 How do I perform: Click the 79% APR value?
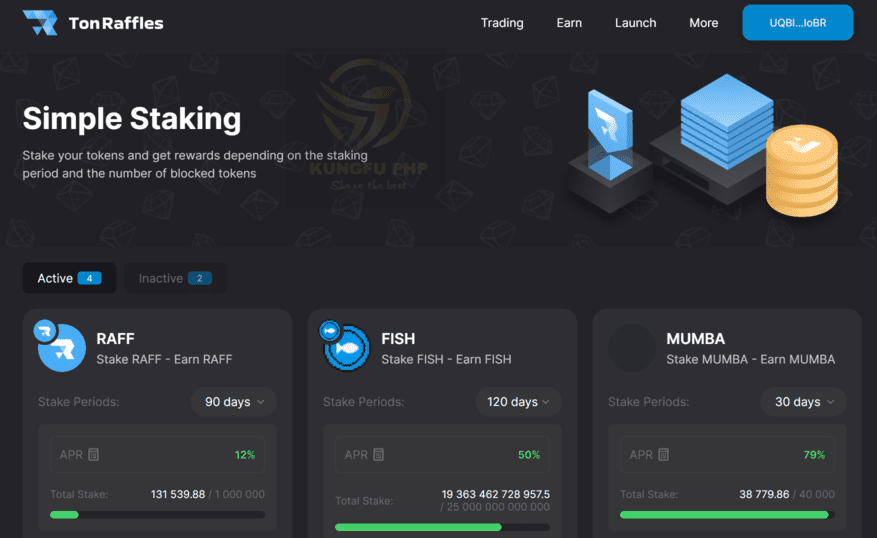tap(814, 455)
